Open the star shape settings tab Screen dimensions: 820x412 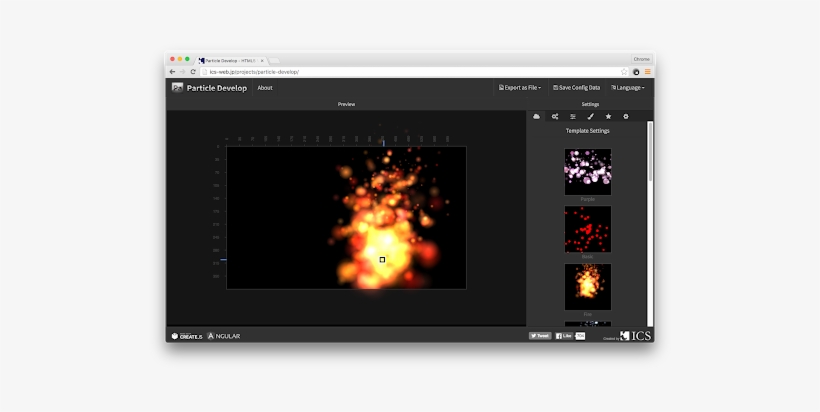[x=608, y=117]
